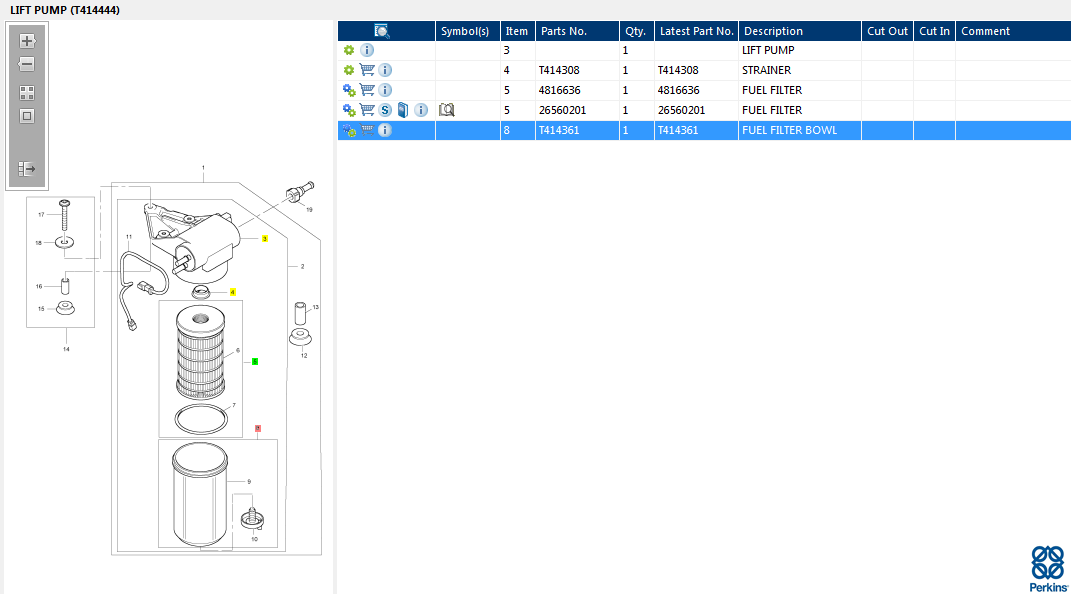Click the LIFT PUMP (T414444) title

tap(65, 10)
